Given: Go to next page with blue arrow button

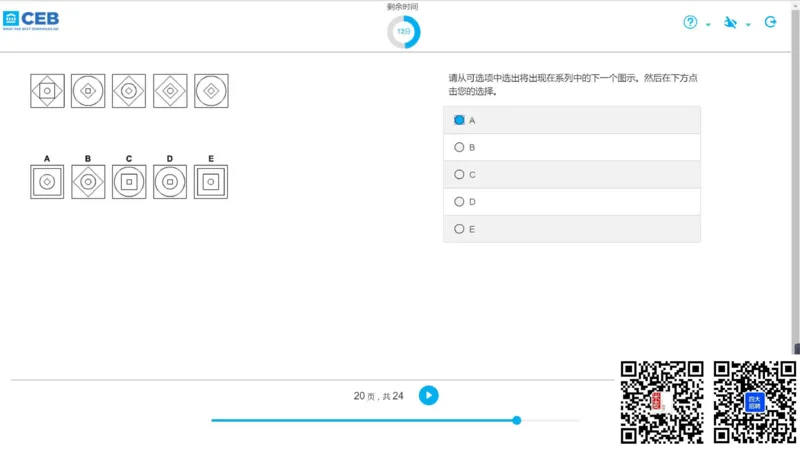Looking at the screenshot, I should [429, 395].
